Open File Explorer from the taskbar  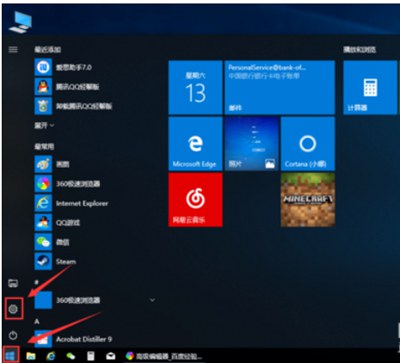coord(31,356)
